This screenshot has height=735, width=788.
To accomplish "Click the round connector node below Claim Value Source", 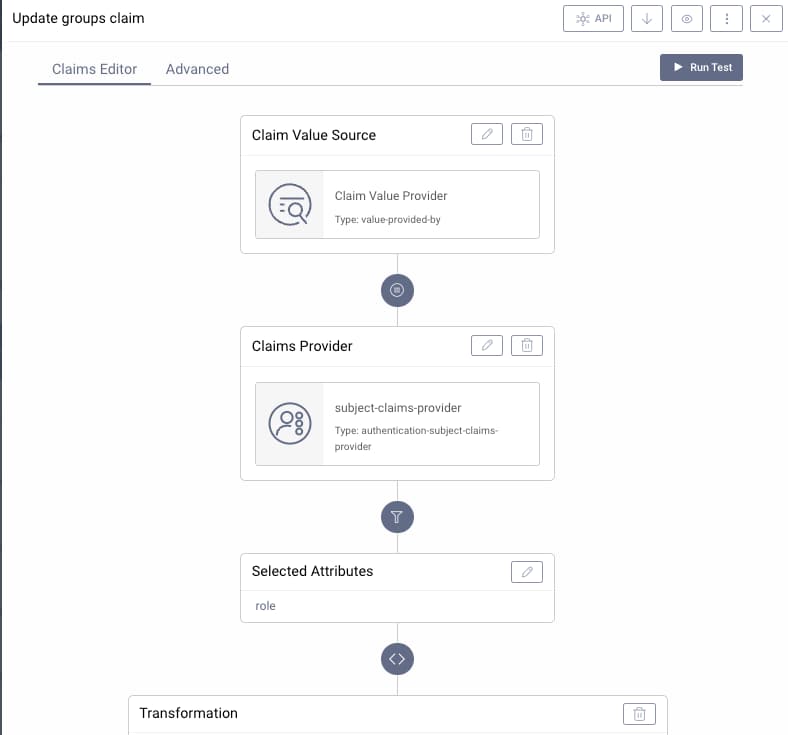I will point(397,290).
